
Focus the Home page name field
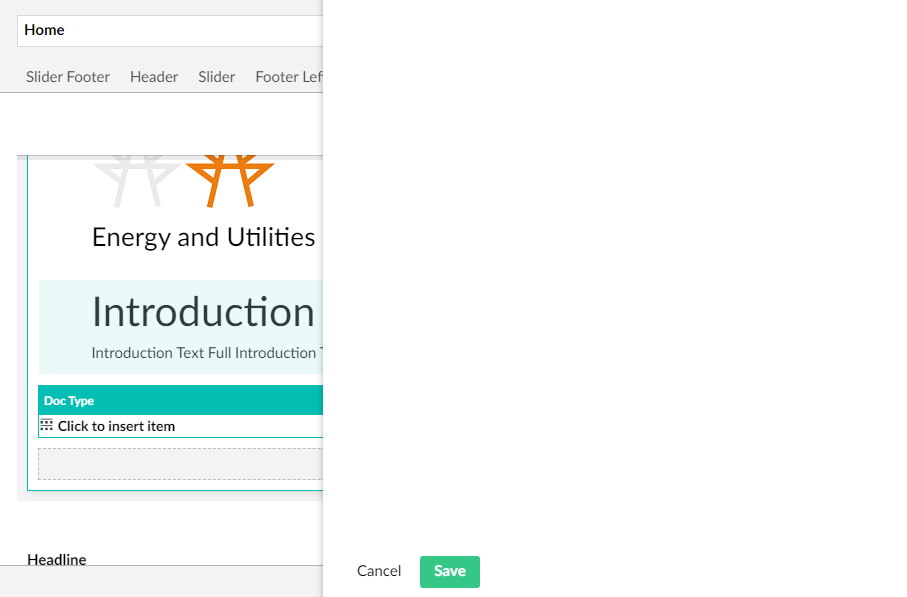170,31
